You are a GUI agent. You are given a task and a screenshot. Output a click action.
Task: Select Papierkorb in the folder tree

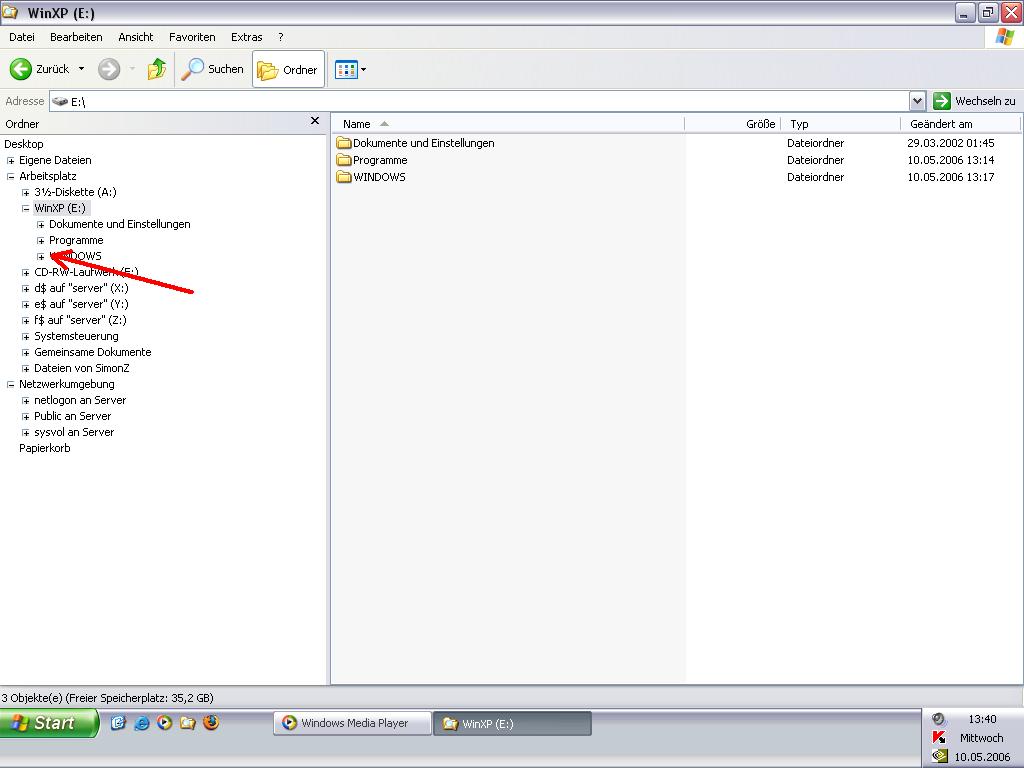[44, 448]
